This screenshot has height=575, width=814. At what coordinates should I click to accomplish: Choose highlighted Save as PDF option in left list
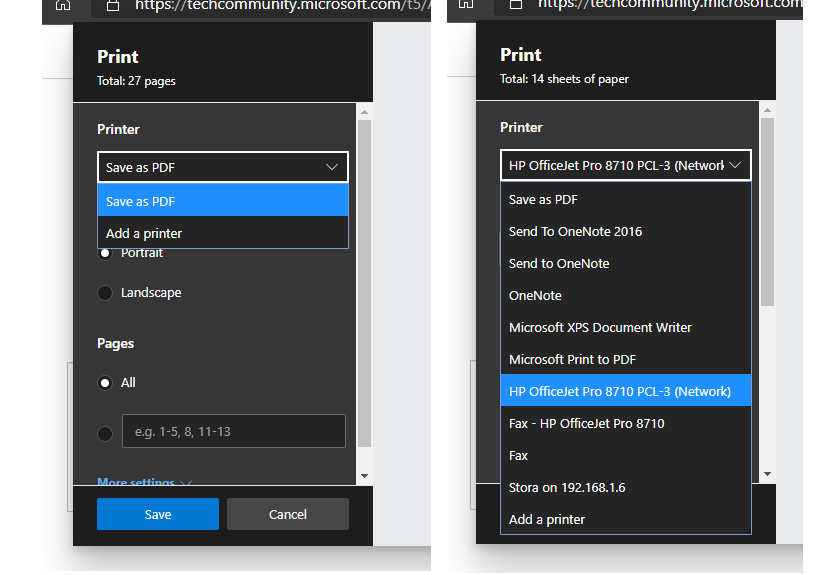click(223, 201)
